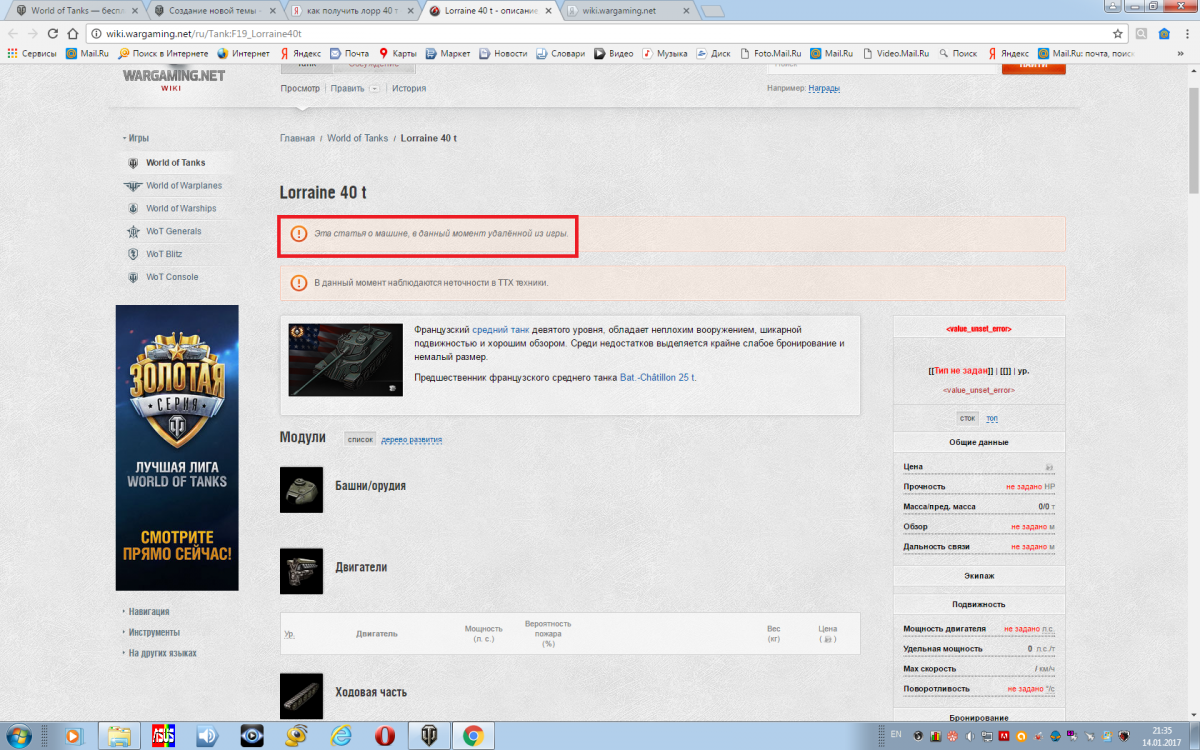Open the Словари bookmark
Image resolution: width=1200 pixels, height=750 pixels.
pyautogui.click(x=559, y=53)
